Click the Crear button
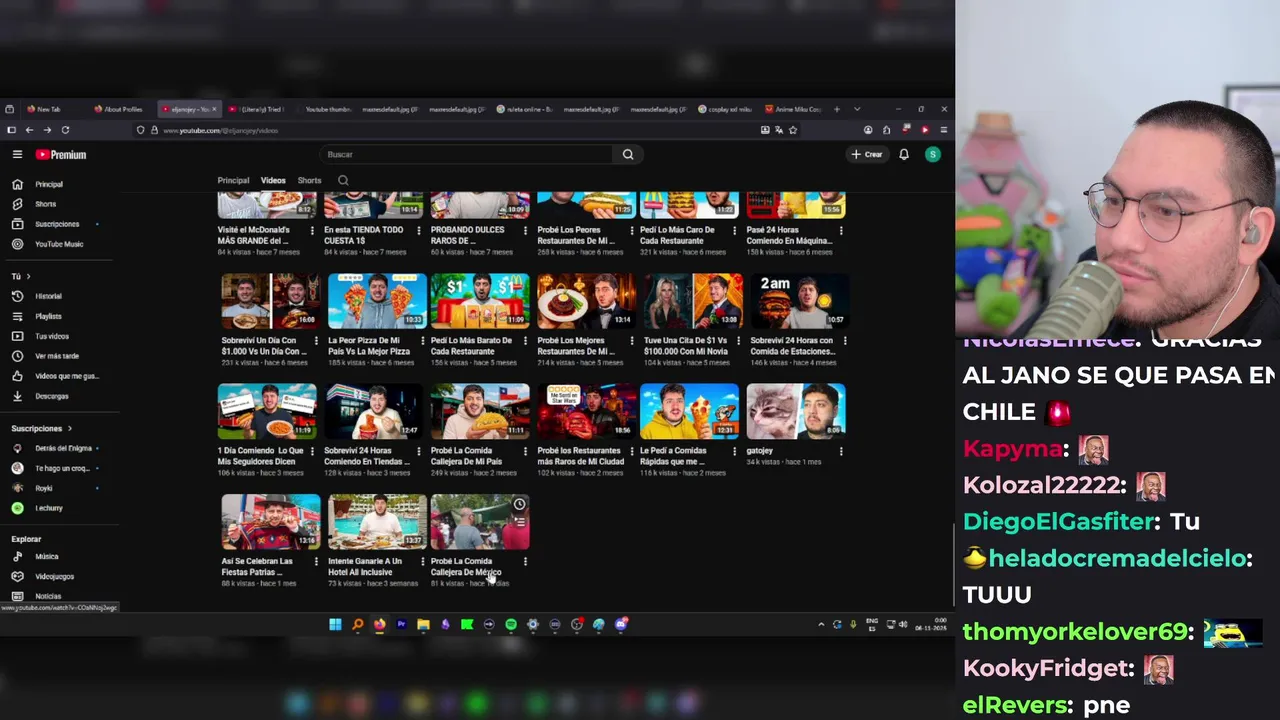1280x720 pixels. (x=867, y=154)
